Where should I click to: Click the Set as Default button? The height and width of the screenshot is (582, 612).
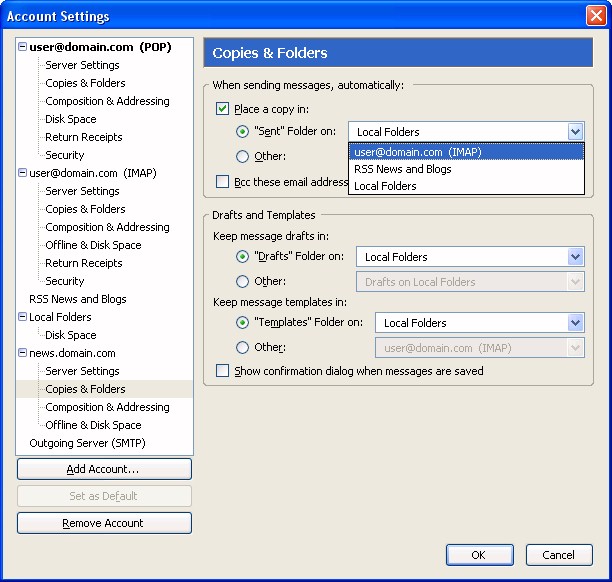click(x=104, y=496)
